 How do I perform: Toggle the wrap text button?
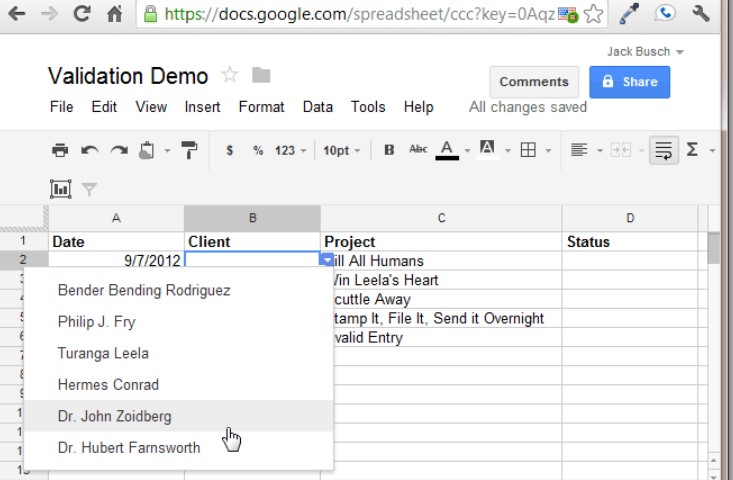click(x=663, y=150)
